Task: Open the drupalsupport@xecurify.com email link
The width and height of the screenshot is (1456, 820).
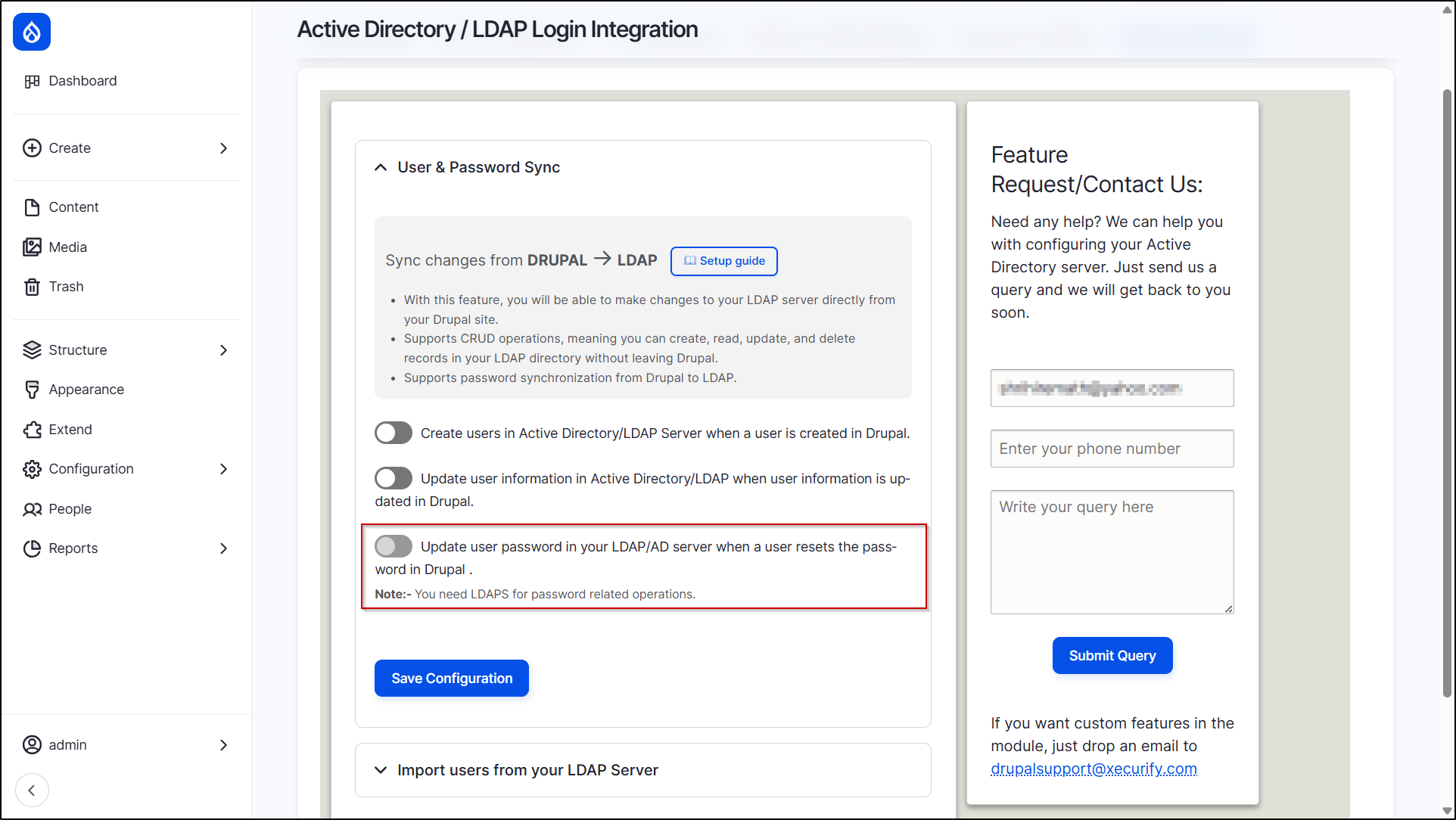Action: tap(1094, 769)
